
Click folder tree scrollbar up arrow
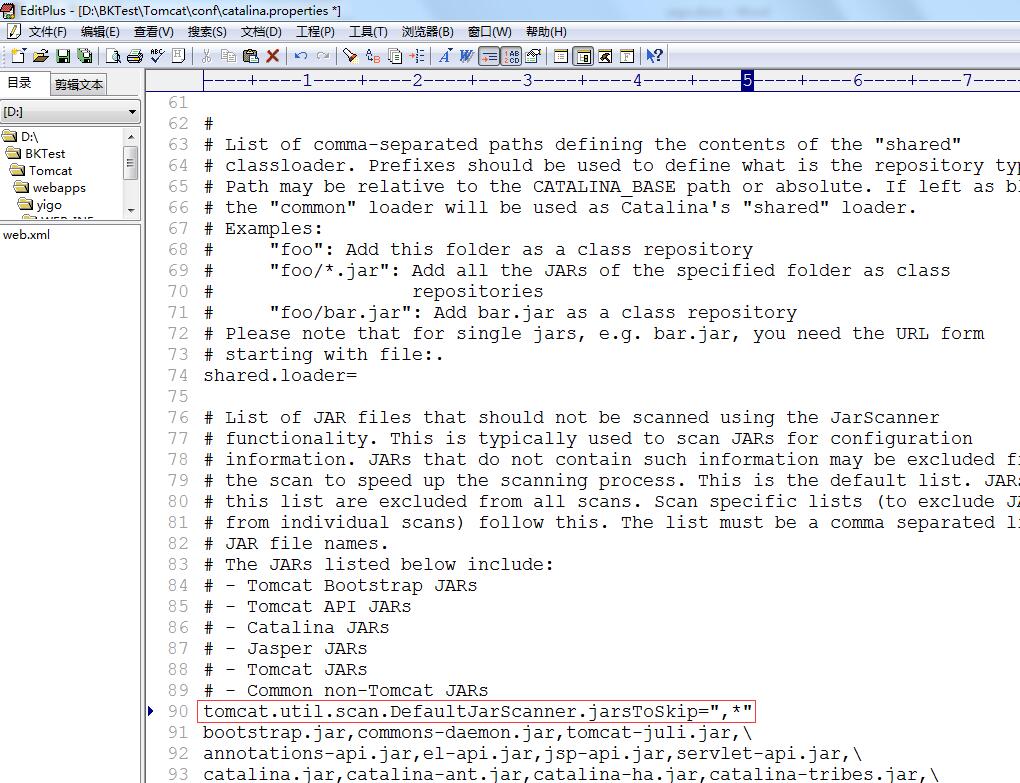click(x=131, y=137)
